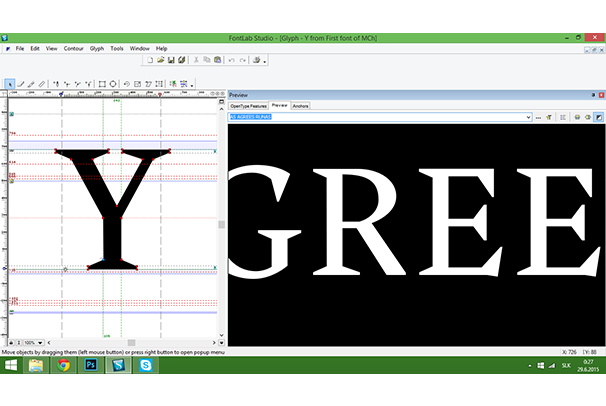
Task: Switch to the OpenType Features tab
Action: (249, 105)
